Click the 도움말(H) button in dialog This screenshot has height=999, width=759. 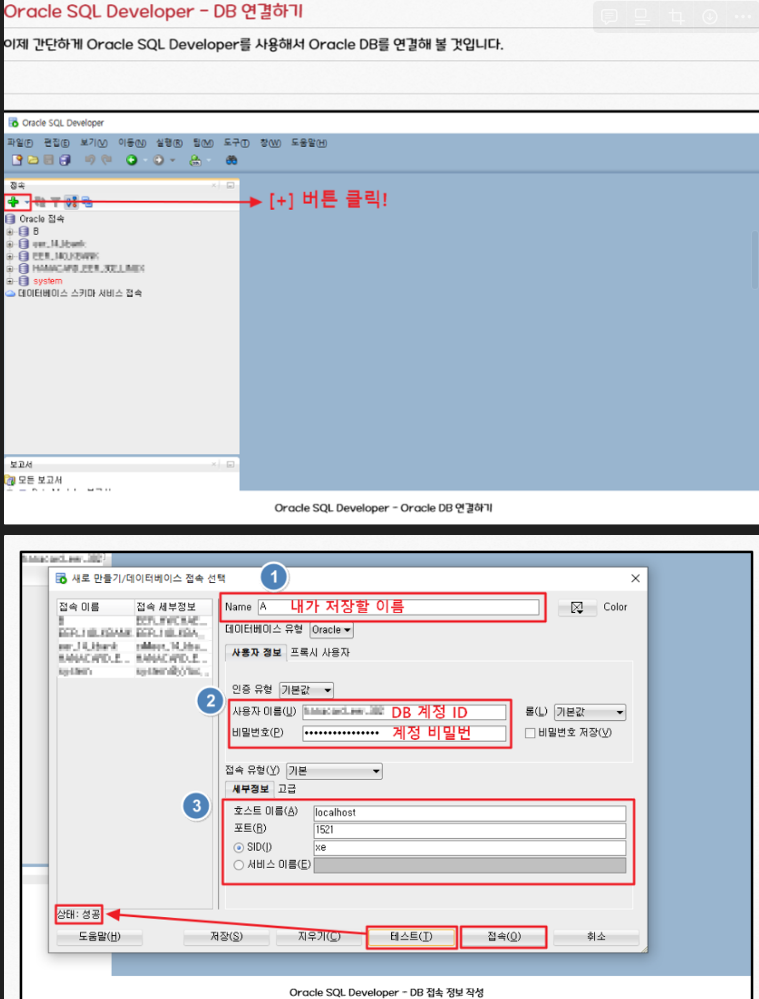(99, 937)
